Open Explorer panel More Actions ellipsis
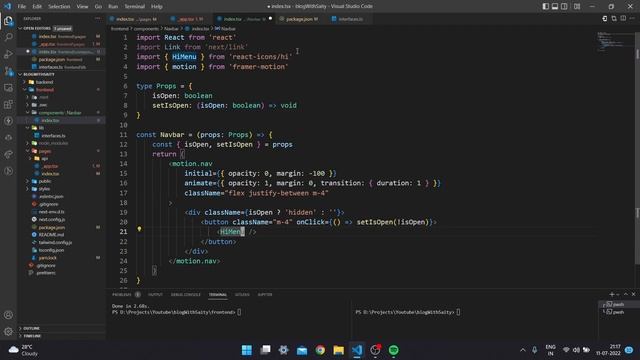 (x=98, y=18)
